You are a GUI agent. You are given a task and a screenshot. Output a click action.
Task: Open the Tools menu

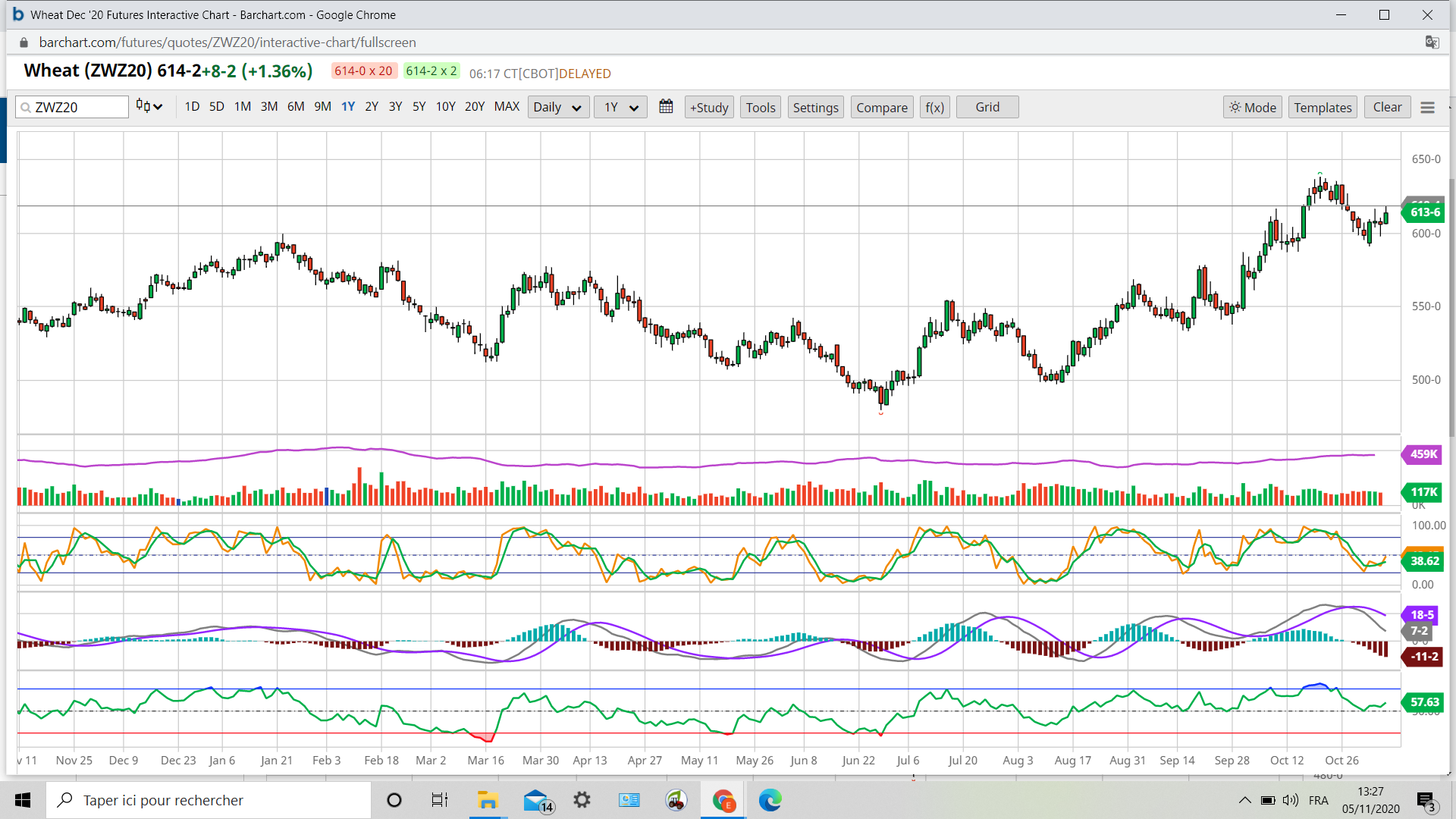point(760,108)
